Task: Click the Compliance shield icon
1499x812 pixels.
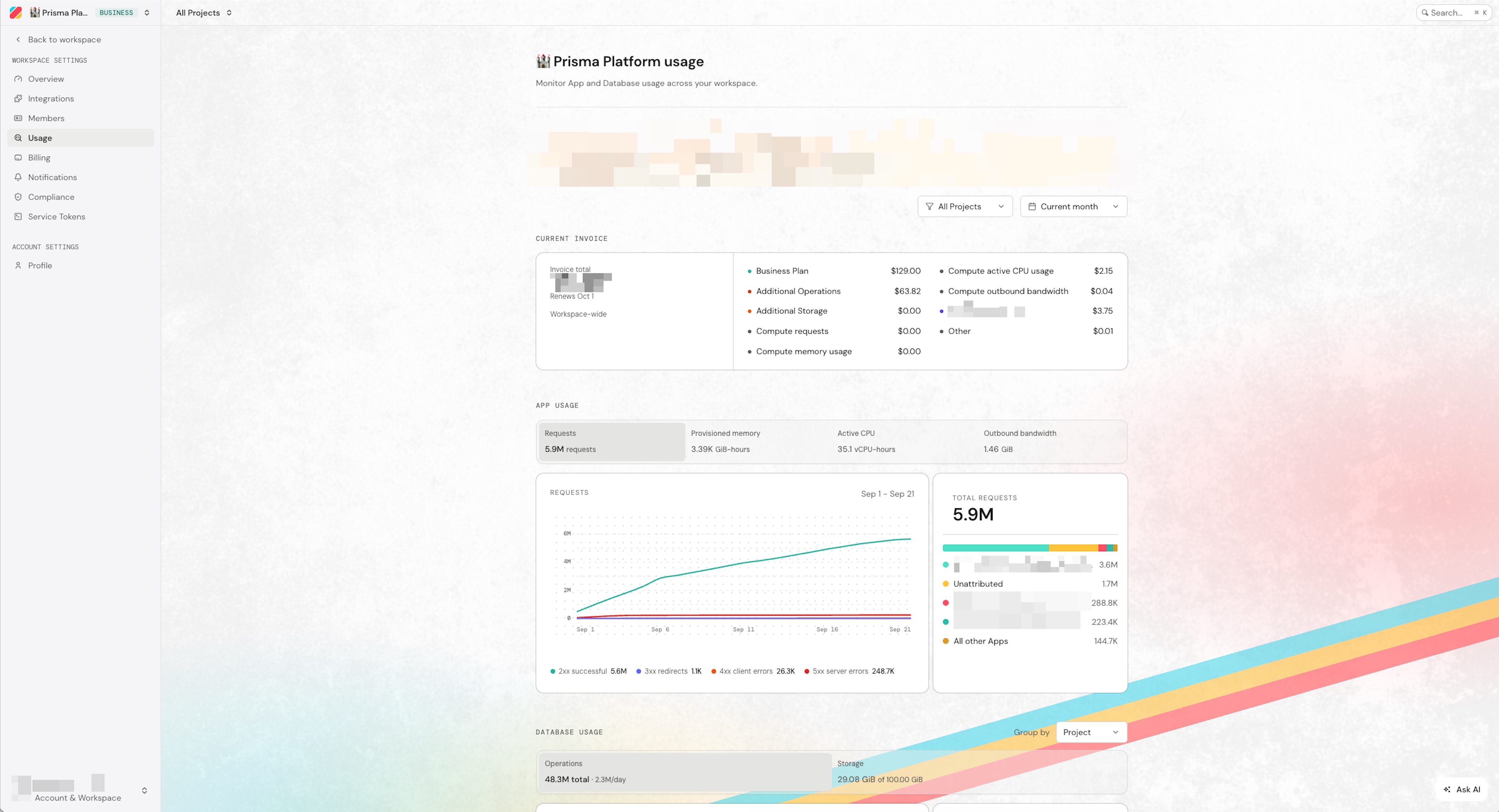Action: pos(18,197)
